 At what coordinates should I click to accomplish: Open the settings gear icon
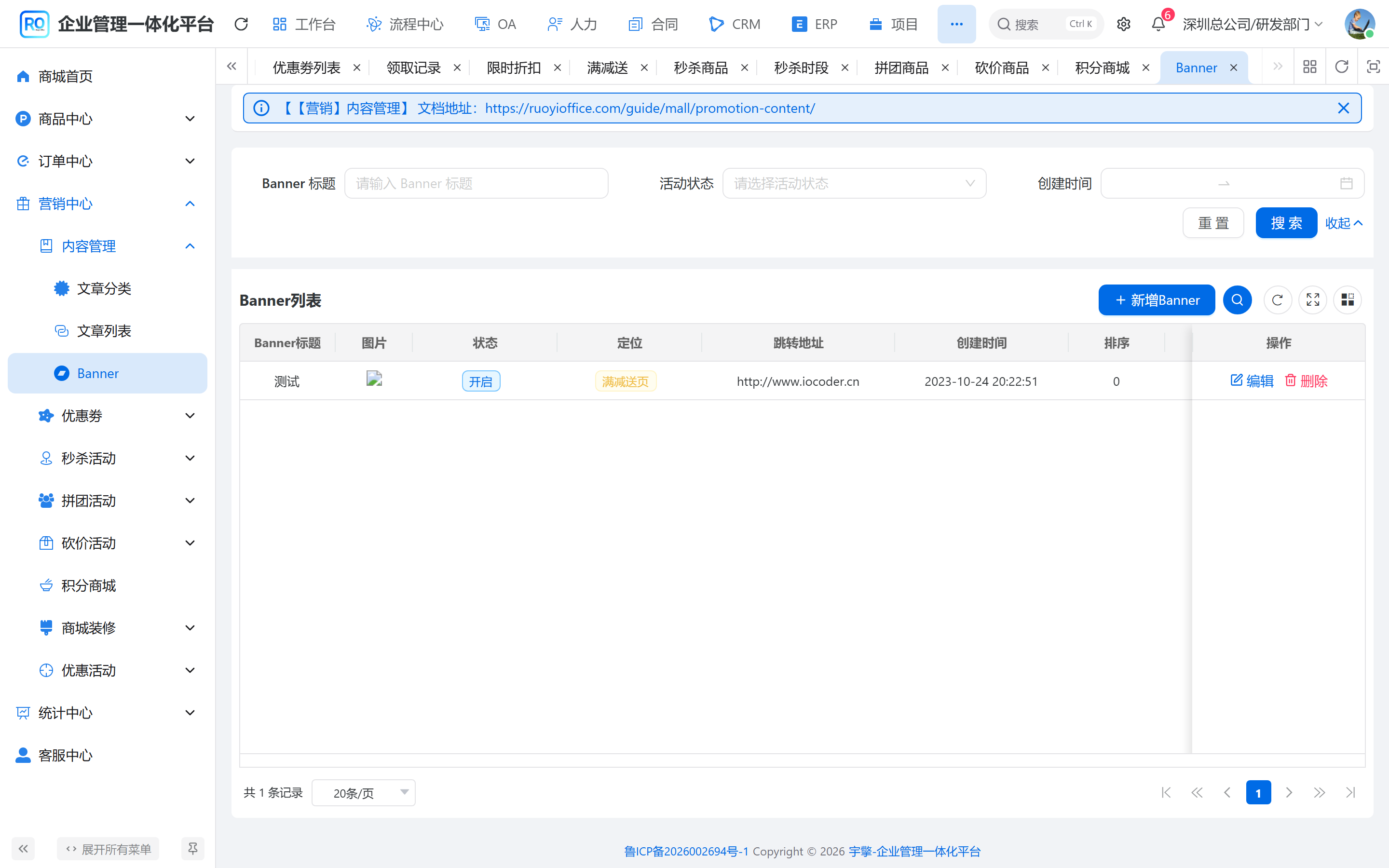pyautogui.click(x=1123, y=24)
